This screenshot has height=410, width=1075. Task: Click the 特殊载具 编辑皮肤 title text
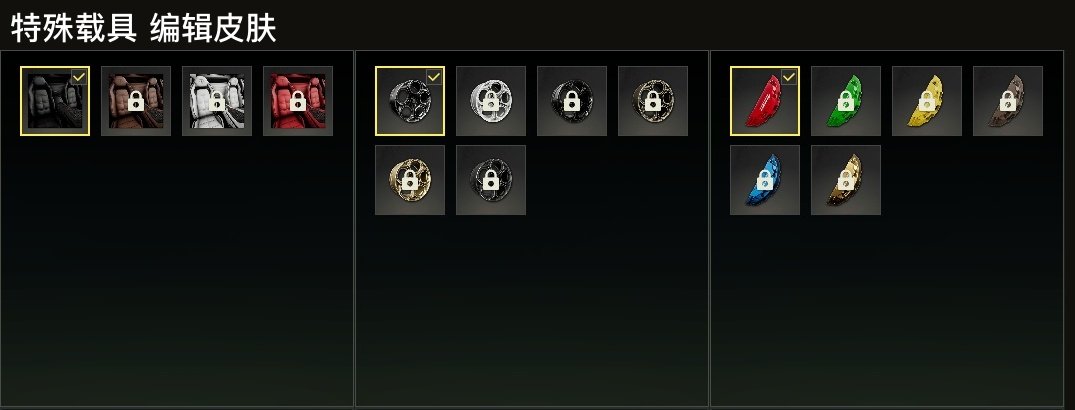pos(143,29)
